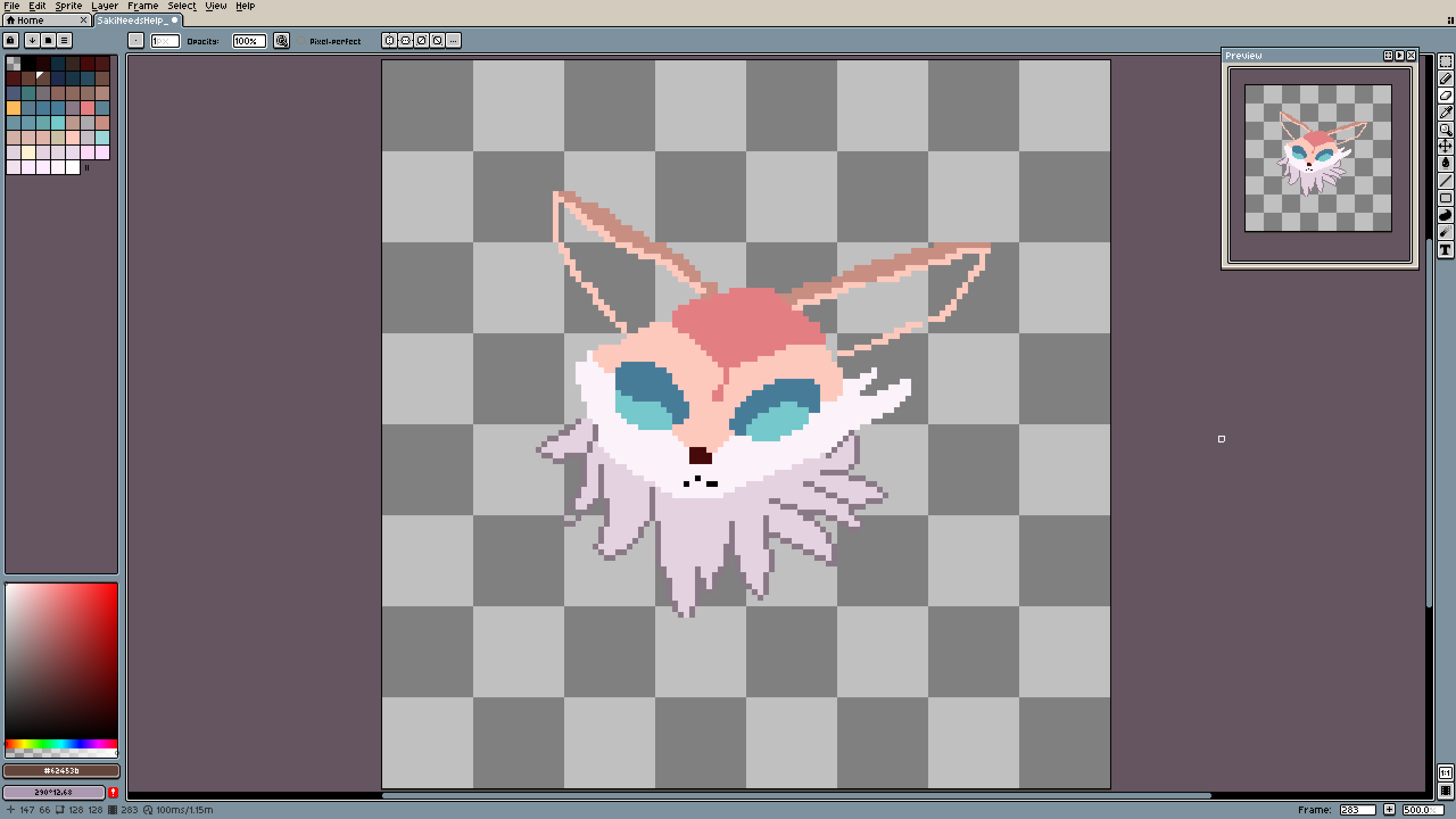This screenshot has height=819, width=1456.
Task: Open the Frame menu
Action: [x=143, y=6]
